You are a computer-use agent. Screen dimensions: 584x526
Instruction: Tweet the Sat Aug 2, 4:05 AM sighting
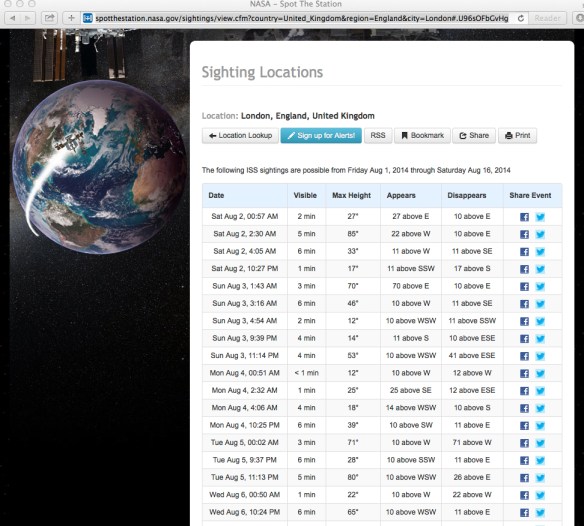point(540,252)
